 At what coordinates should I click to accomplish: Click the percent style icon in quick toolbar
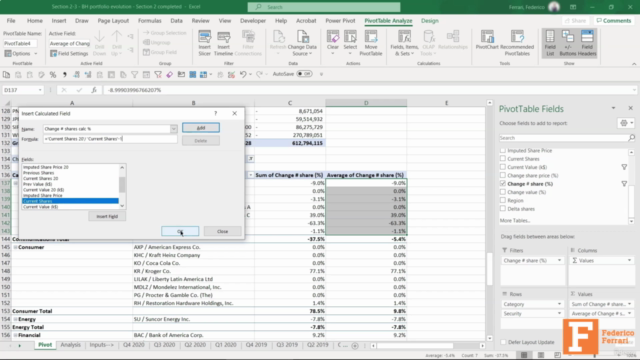(x=53, y=74)
